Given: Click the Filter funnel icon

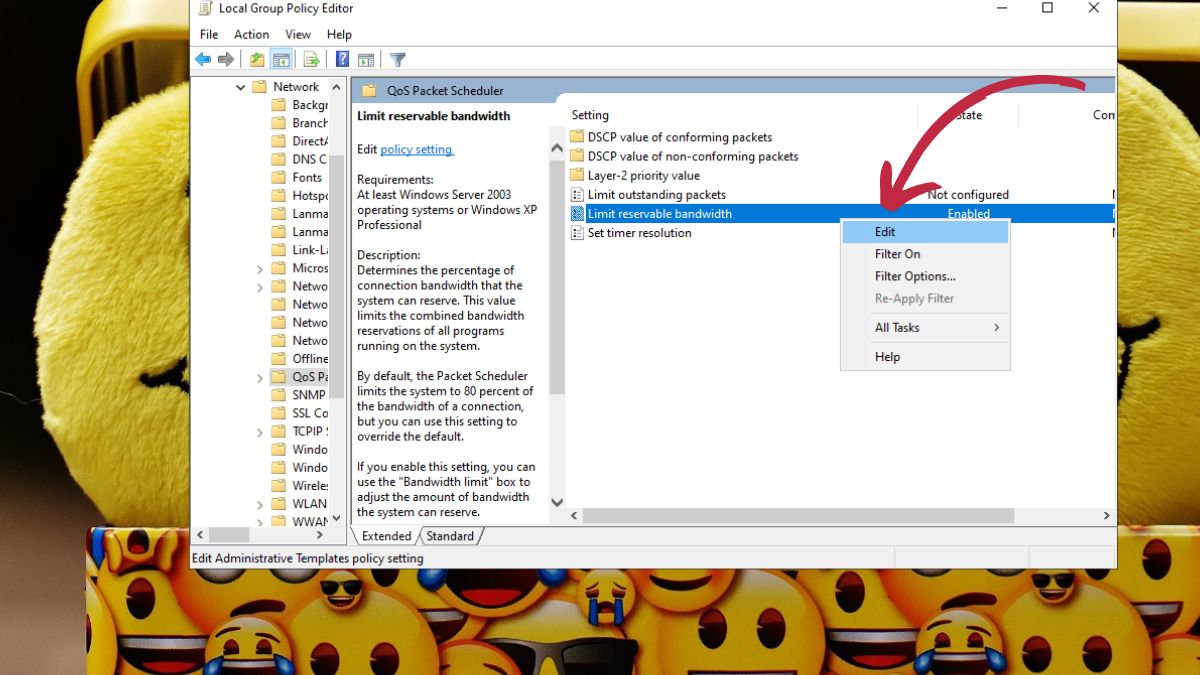Looking at the screenshot, I should (x=397, y=60).
